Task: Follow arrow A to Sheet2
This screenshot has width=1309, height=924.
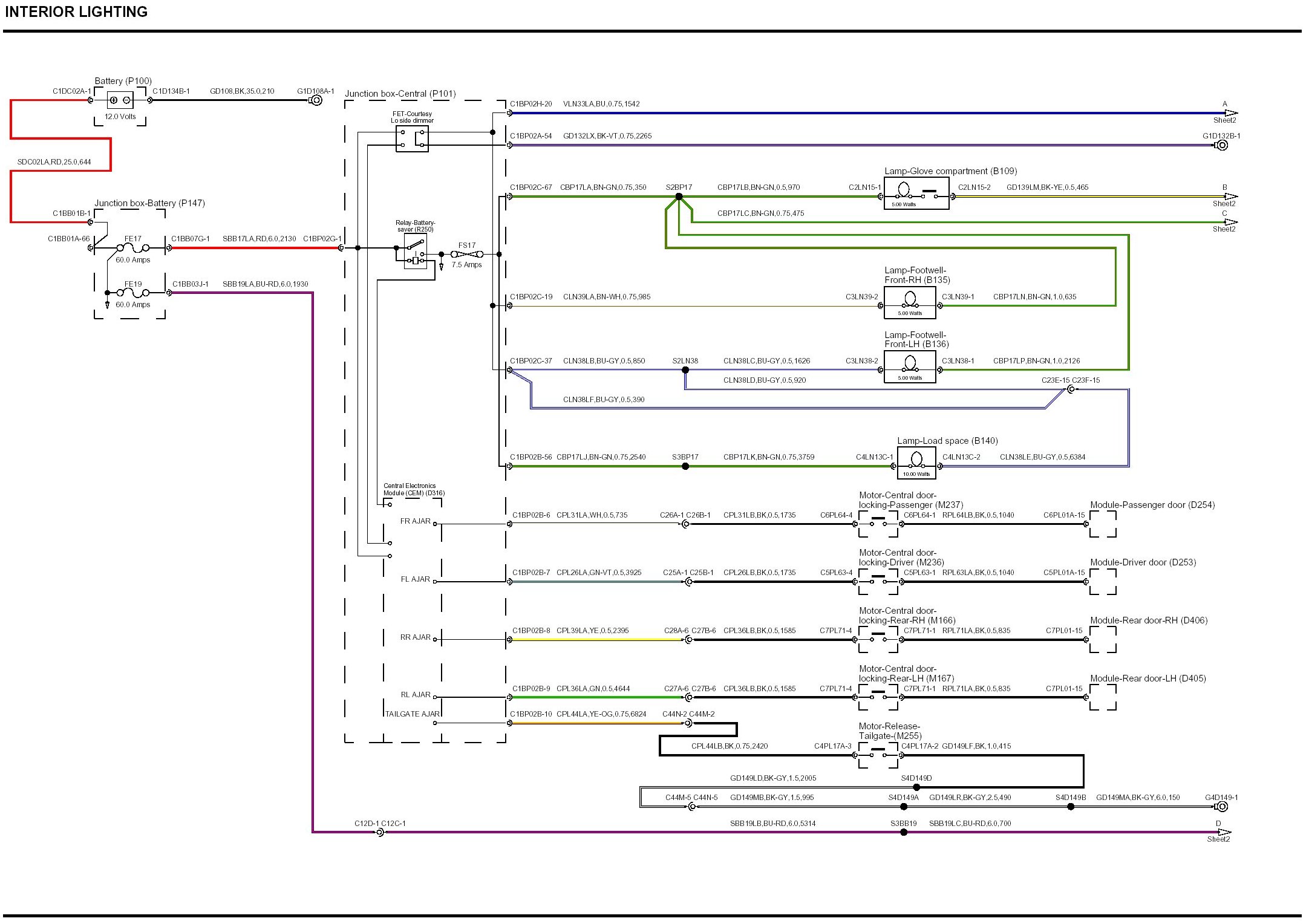Action: tap(1230, 113)
